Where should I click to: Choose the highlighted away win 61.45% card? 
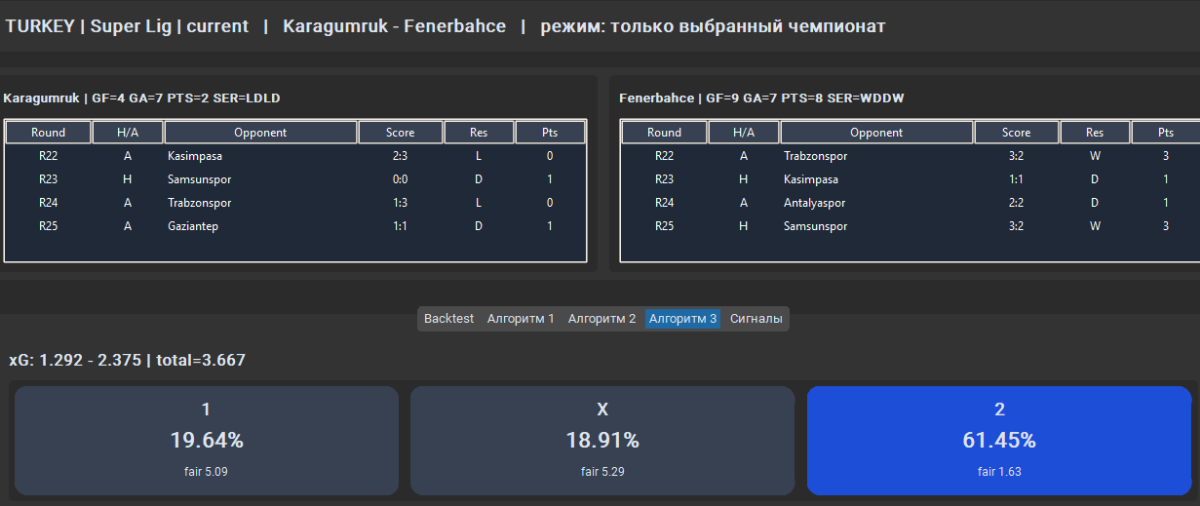[999, 440]
